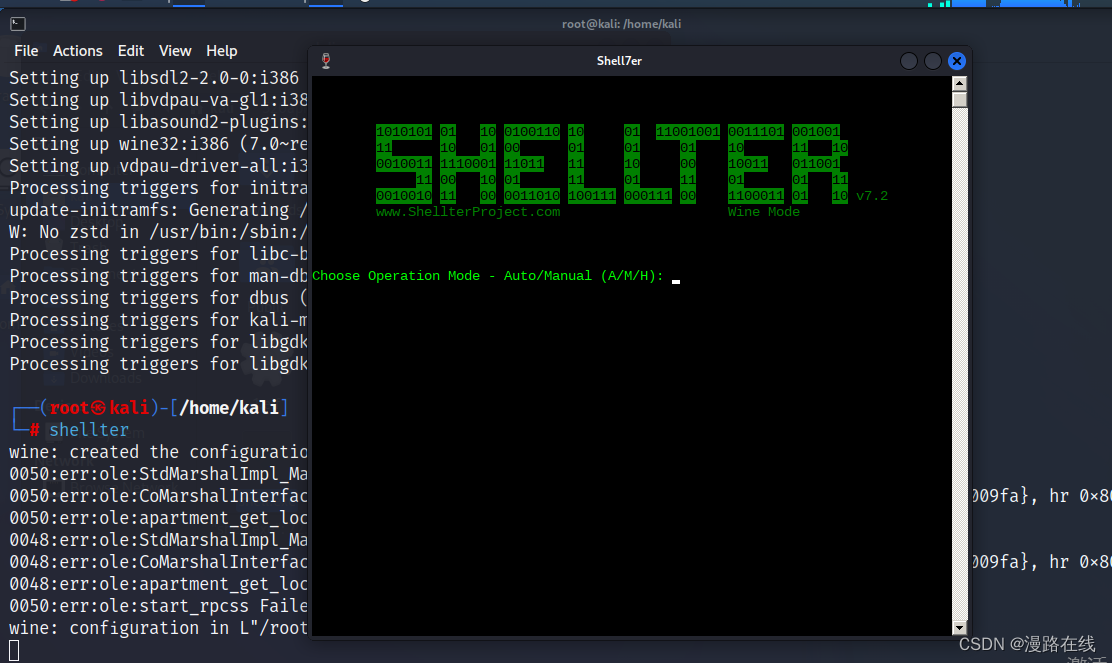The image size is (1112, 663).
Task: Open the Edit menu in terminal
Action: pyautogui.click(x=130, y=51)
